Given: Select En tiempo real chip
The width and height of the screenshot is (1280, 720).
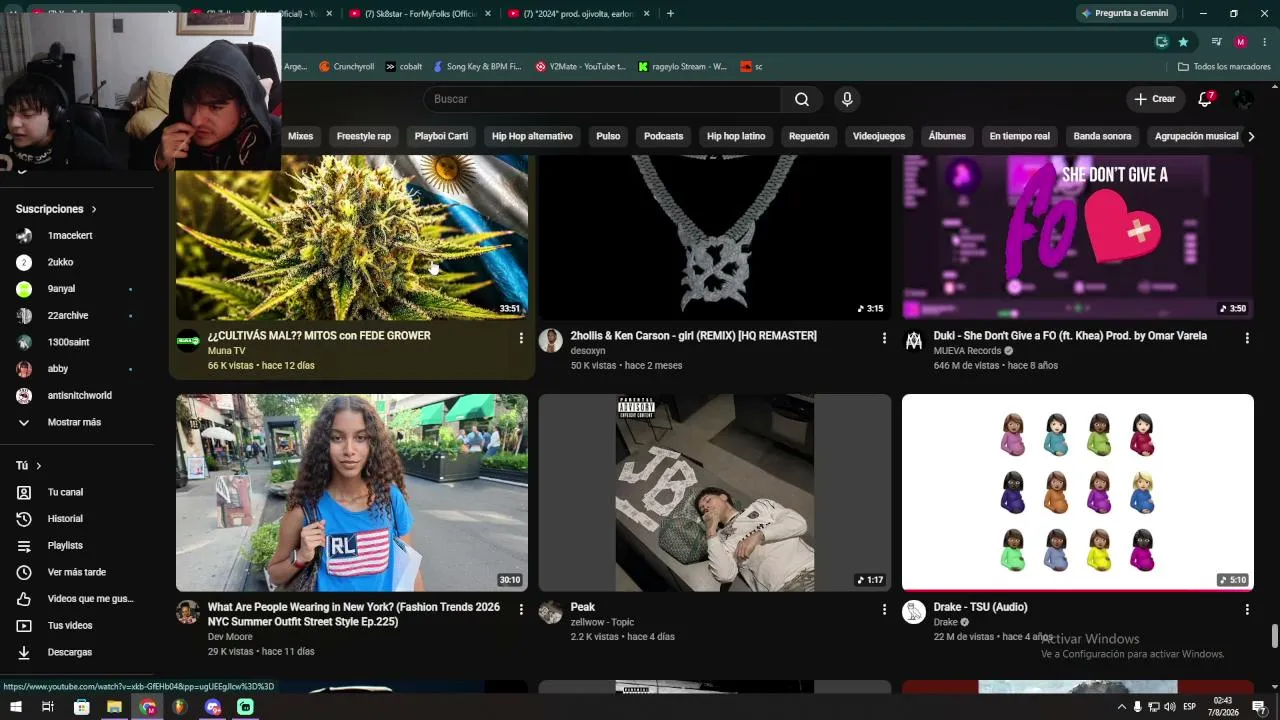Looking at the screenshot, I should (x=1020, y=136).
